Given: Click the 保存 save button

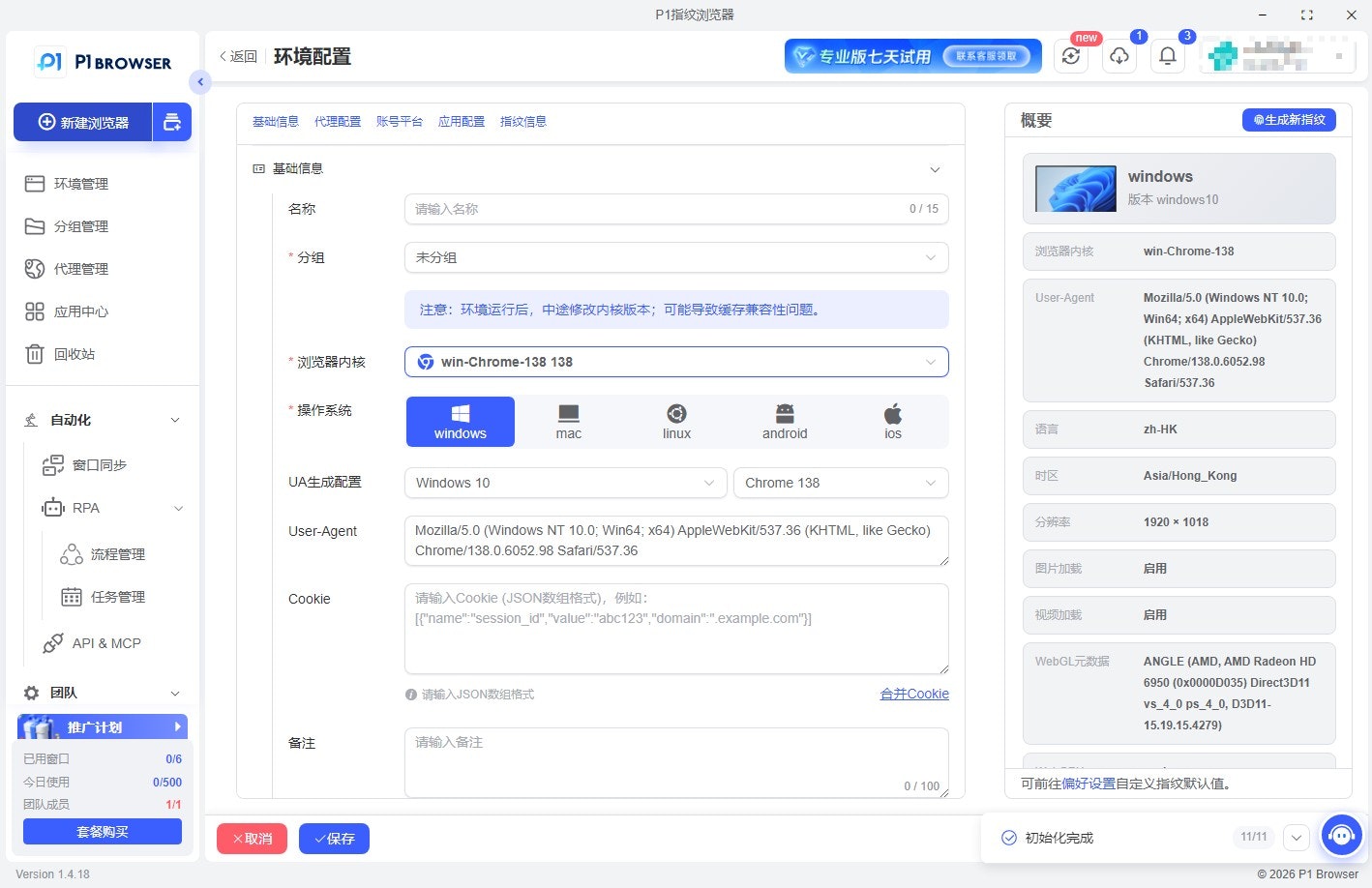Looking at the screenshot, I should pyautogui.click(x=334, y=839).
